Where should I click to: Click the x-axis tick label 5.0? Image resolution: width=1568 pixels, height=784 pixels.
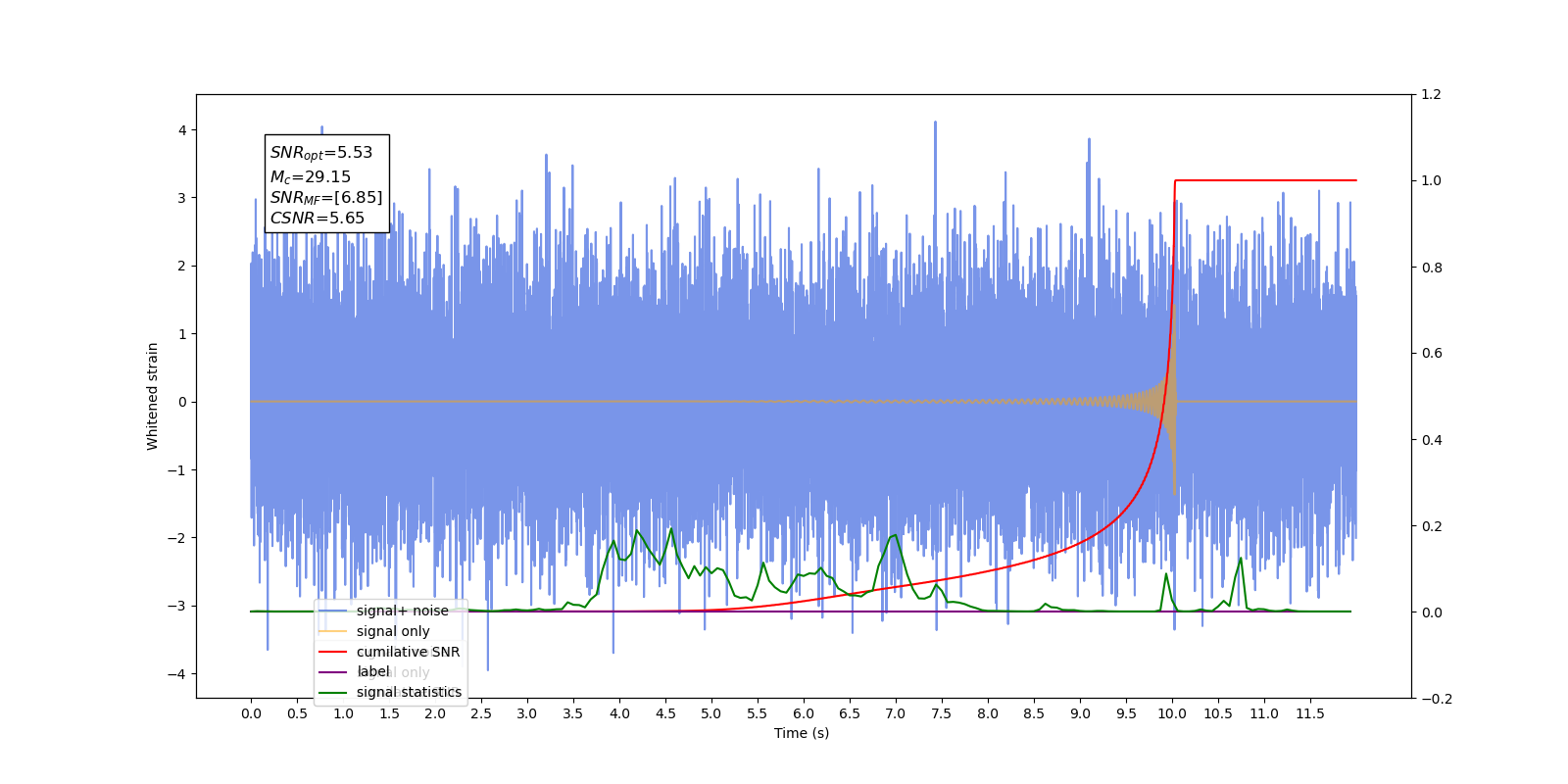tap(711, 713)
